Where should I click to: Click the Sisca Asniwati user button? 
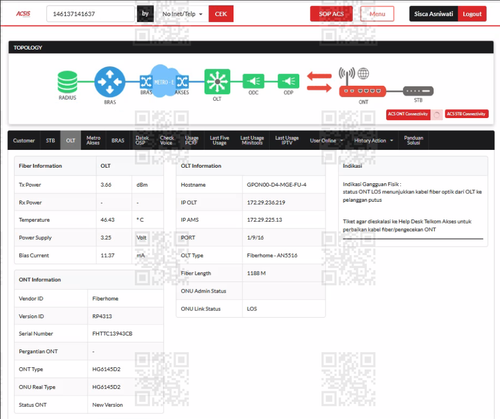pos(434,14)
